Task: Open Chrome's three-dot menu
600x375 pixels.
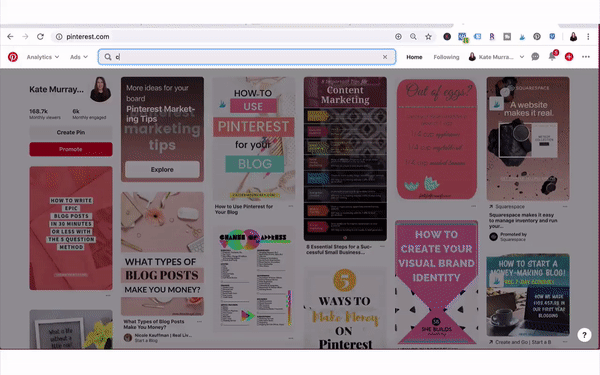Action: (588, 37)
